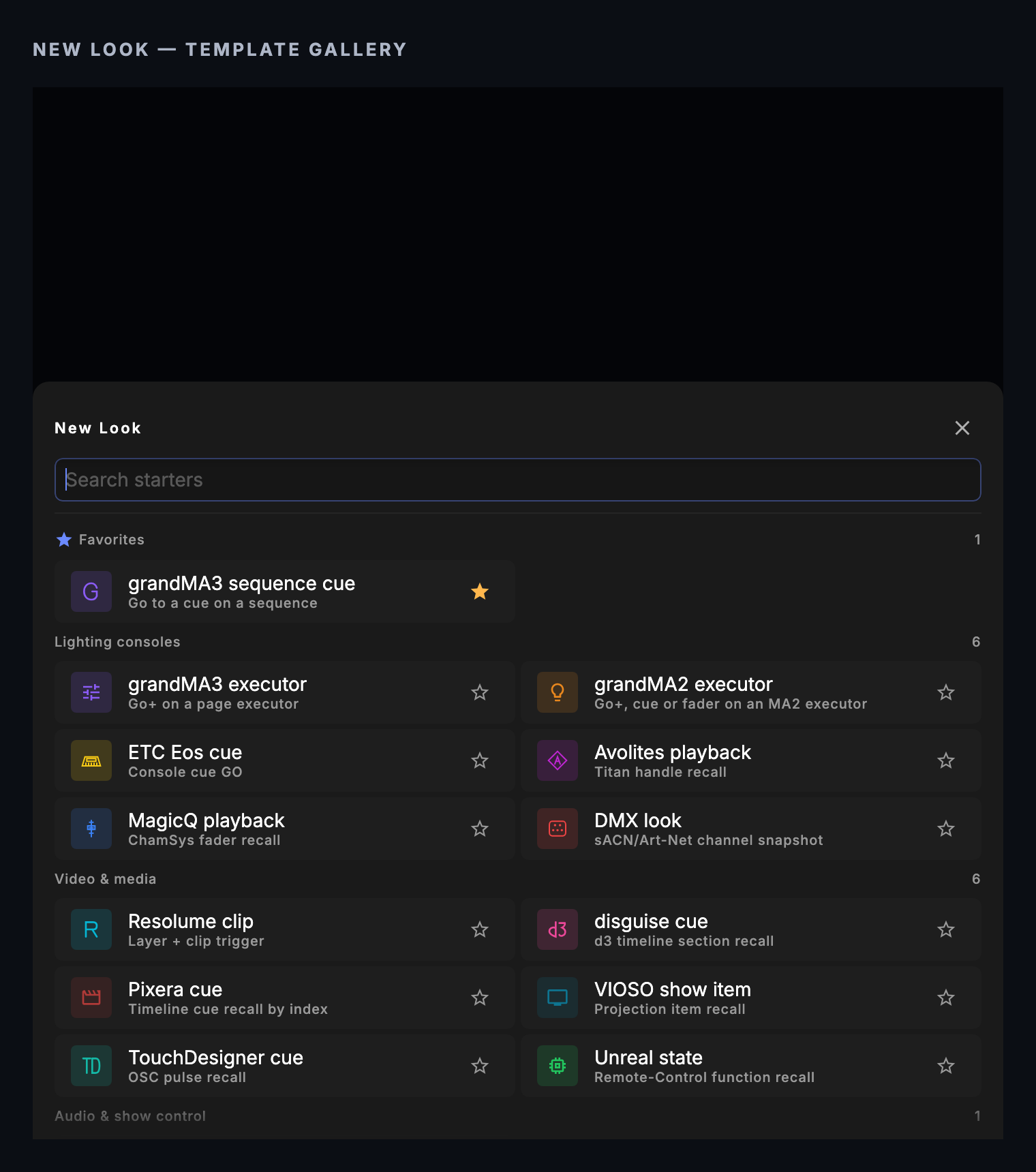
Task: Click the Unreal state chip icon
Action: click(558, 1066)
